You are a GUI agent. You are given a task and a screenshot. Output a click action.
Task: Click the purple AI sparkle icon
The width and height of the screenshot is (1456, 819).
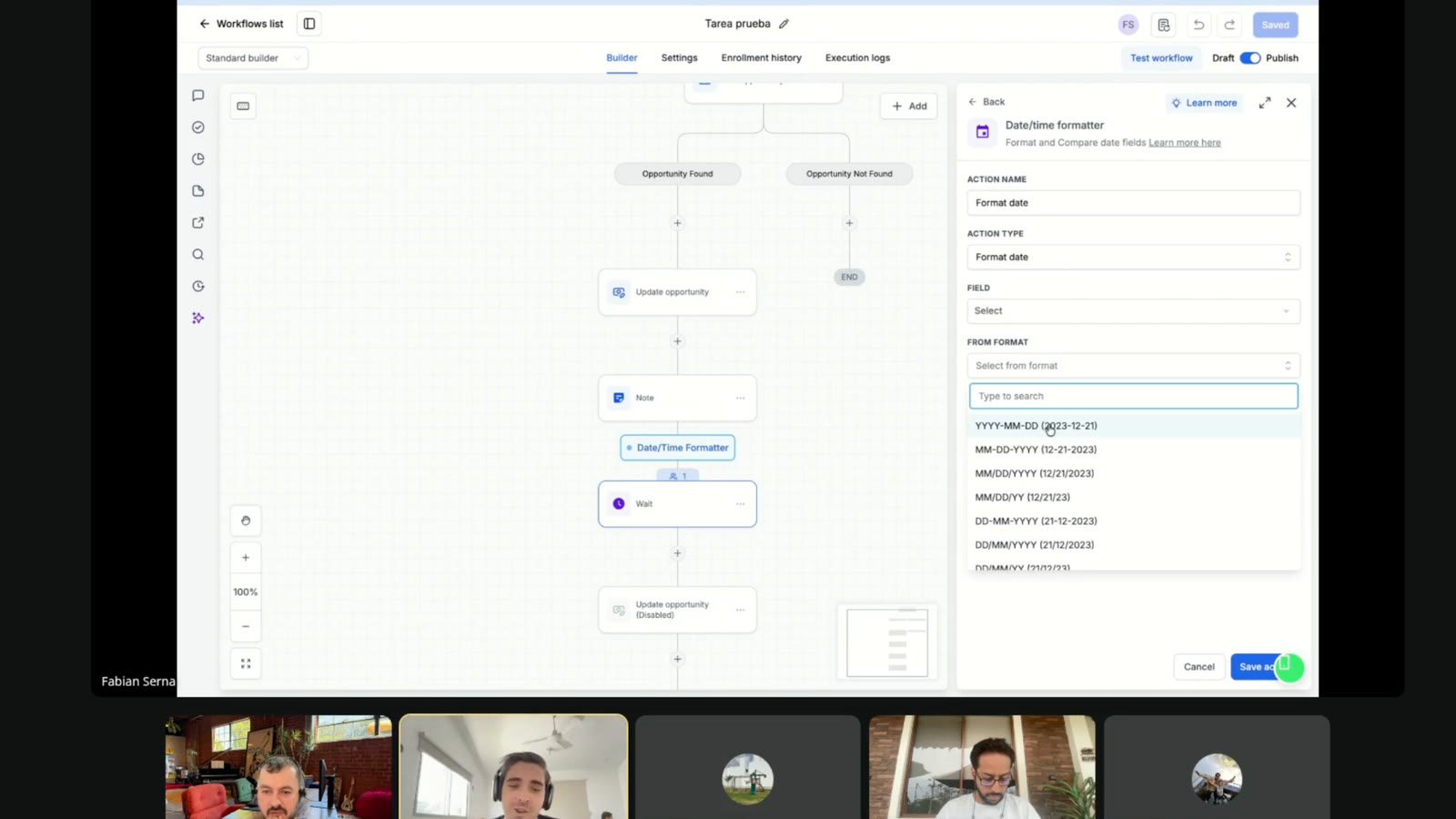click(198, 318)
